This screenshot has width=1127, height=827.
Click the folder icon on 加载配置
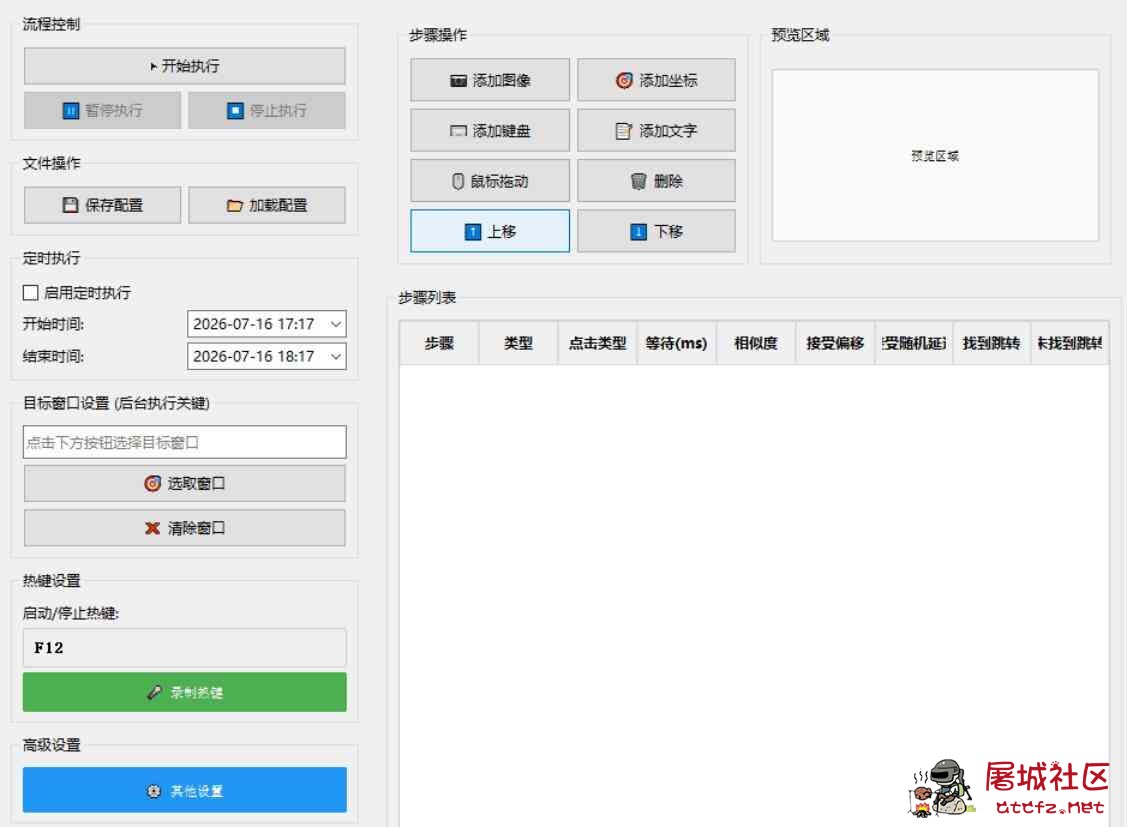[234, 205]
